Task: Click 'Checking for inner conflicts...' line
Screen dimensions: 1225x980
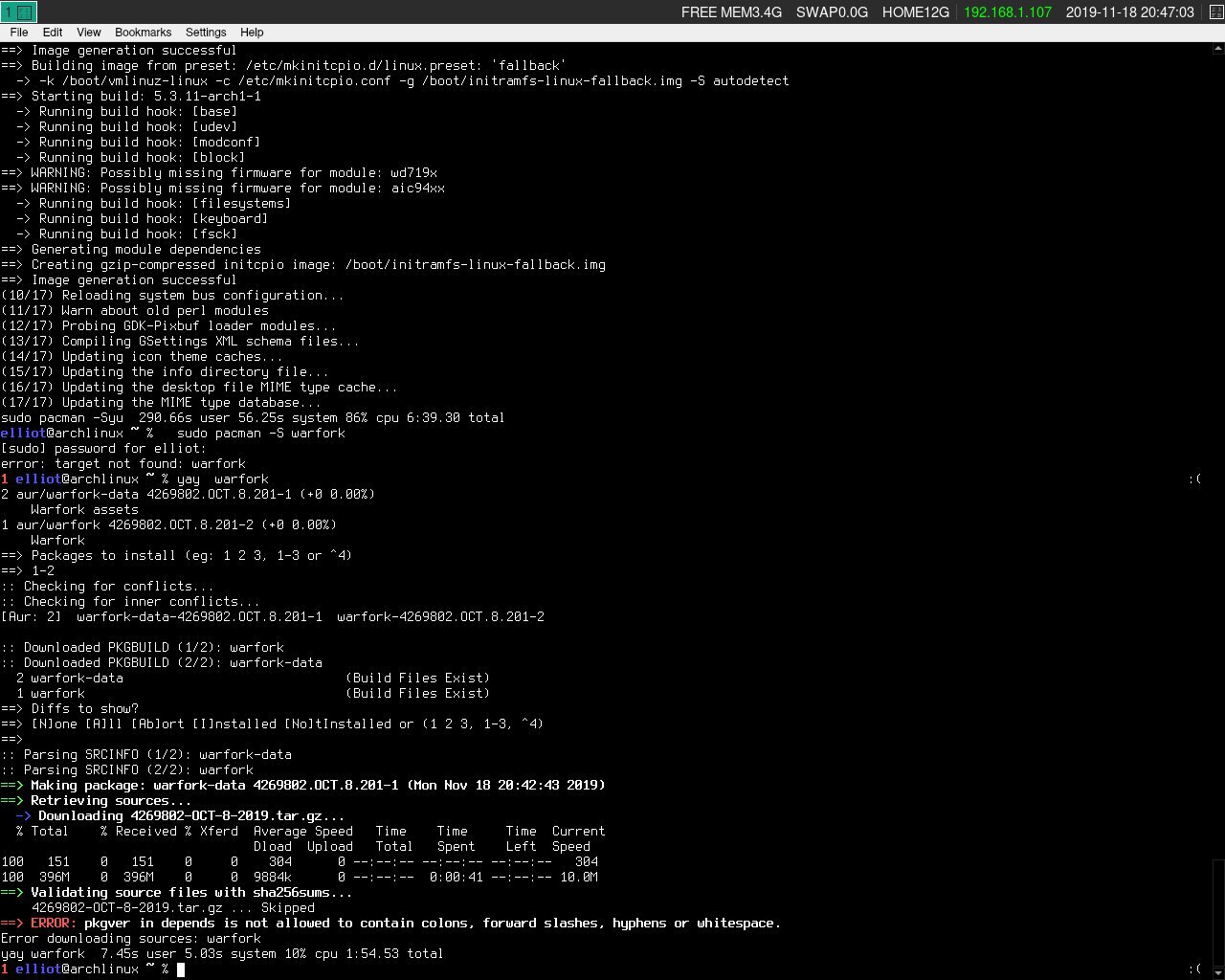Action: click(131, 601)
